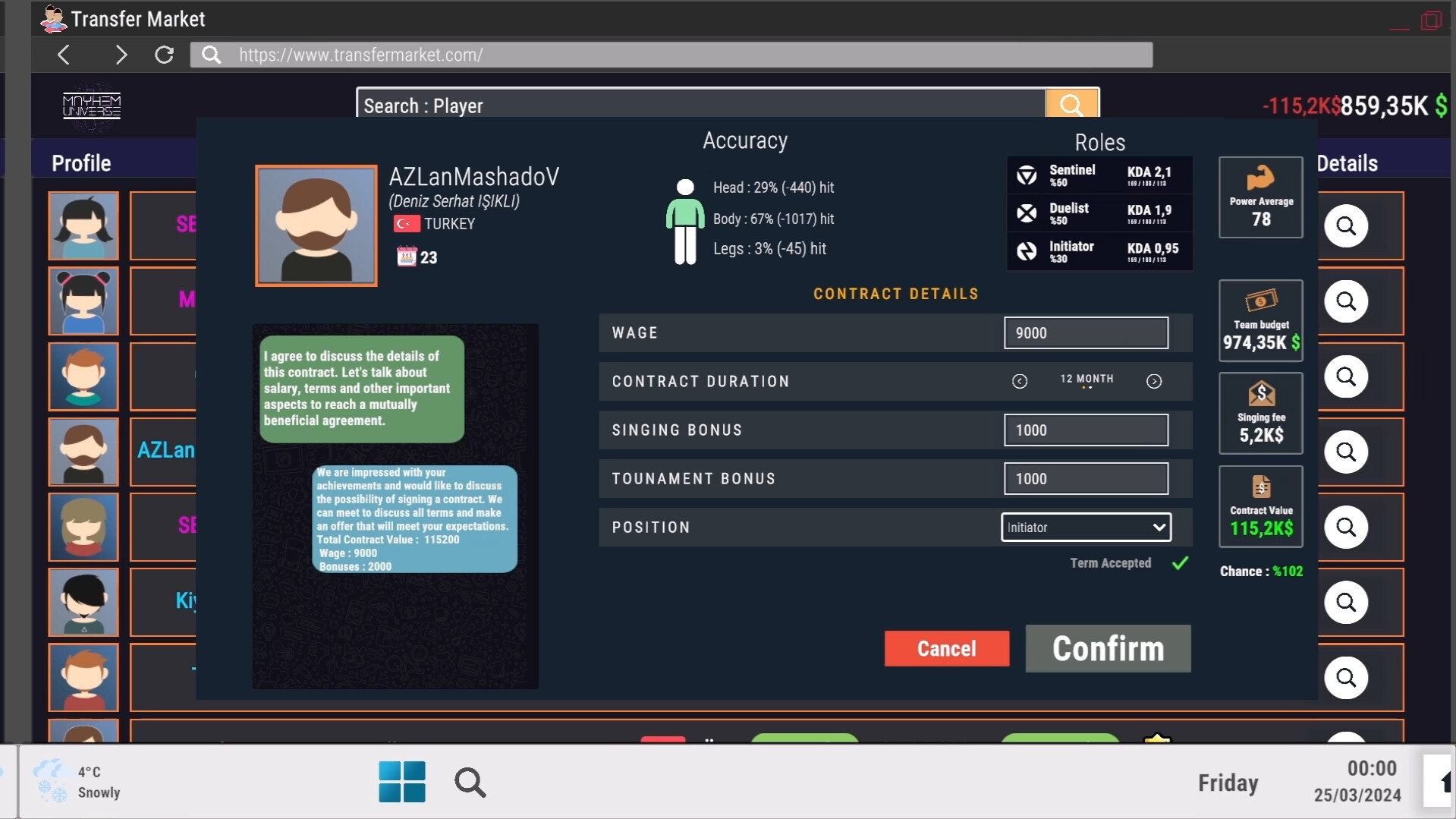Open the Team budget panel icon
Image resolution: width=1456 pixels, height=819 pixels.
1259,302
